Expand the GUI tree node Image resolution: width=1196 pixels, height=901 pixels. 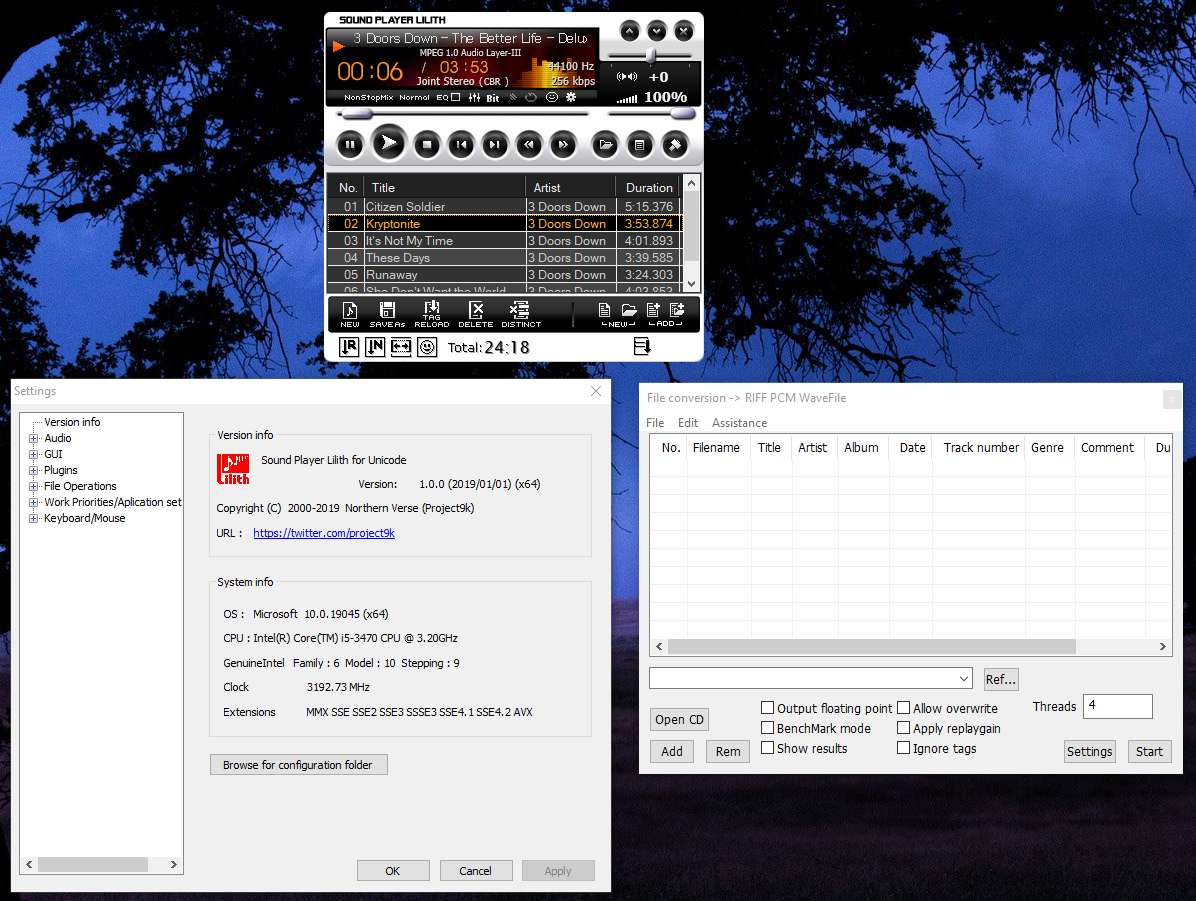point(34,454)
